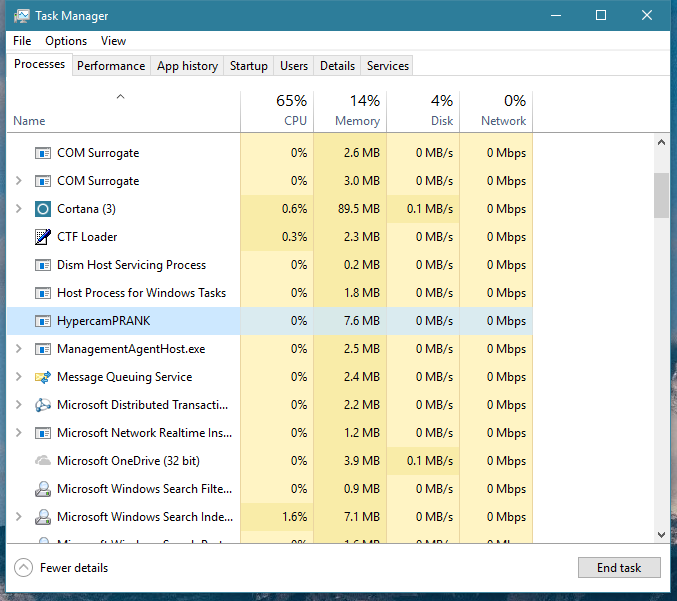Click the HypercamPRANK process icon

click(43, 321)
